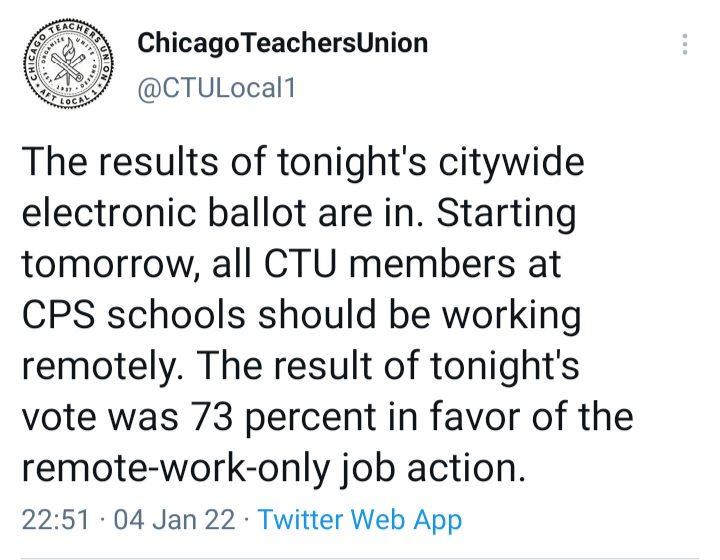Click the line 'electronic ballot are in. Starting'

[x=299, y=213]
